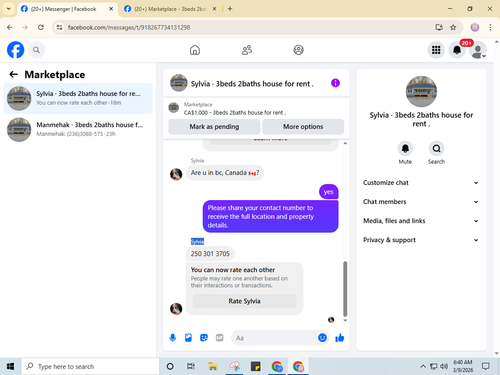Mute the chat using bell icon
500x375 pixels.
coord(405,149)
